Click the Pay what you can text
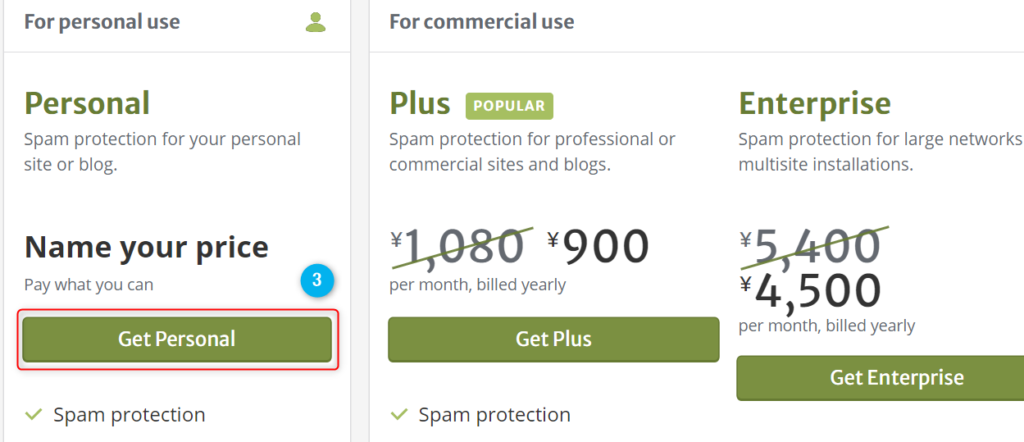Viewport: 1024px width, 442px height. [89, 285]
